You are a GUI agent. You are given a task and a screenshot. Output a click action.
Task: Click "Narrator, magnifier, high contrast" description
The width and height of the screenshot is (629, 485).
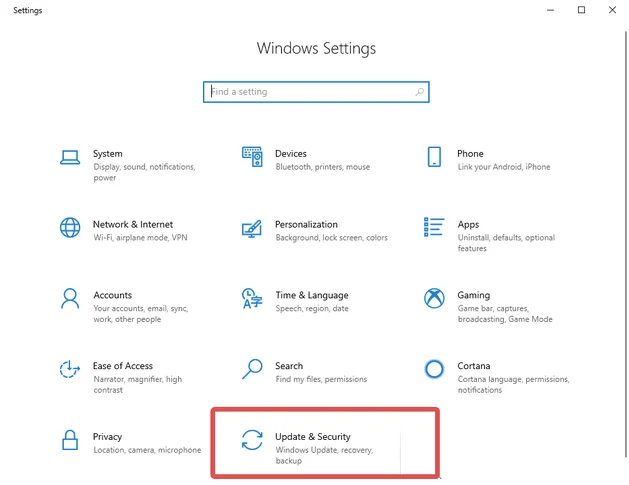click(138, 384)
